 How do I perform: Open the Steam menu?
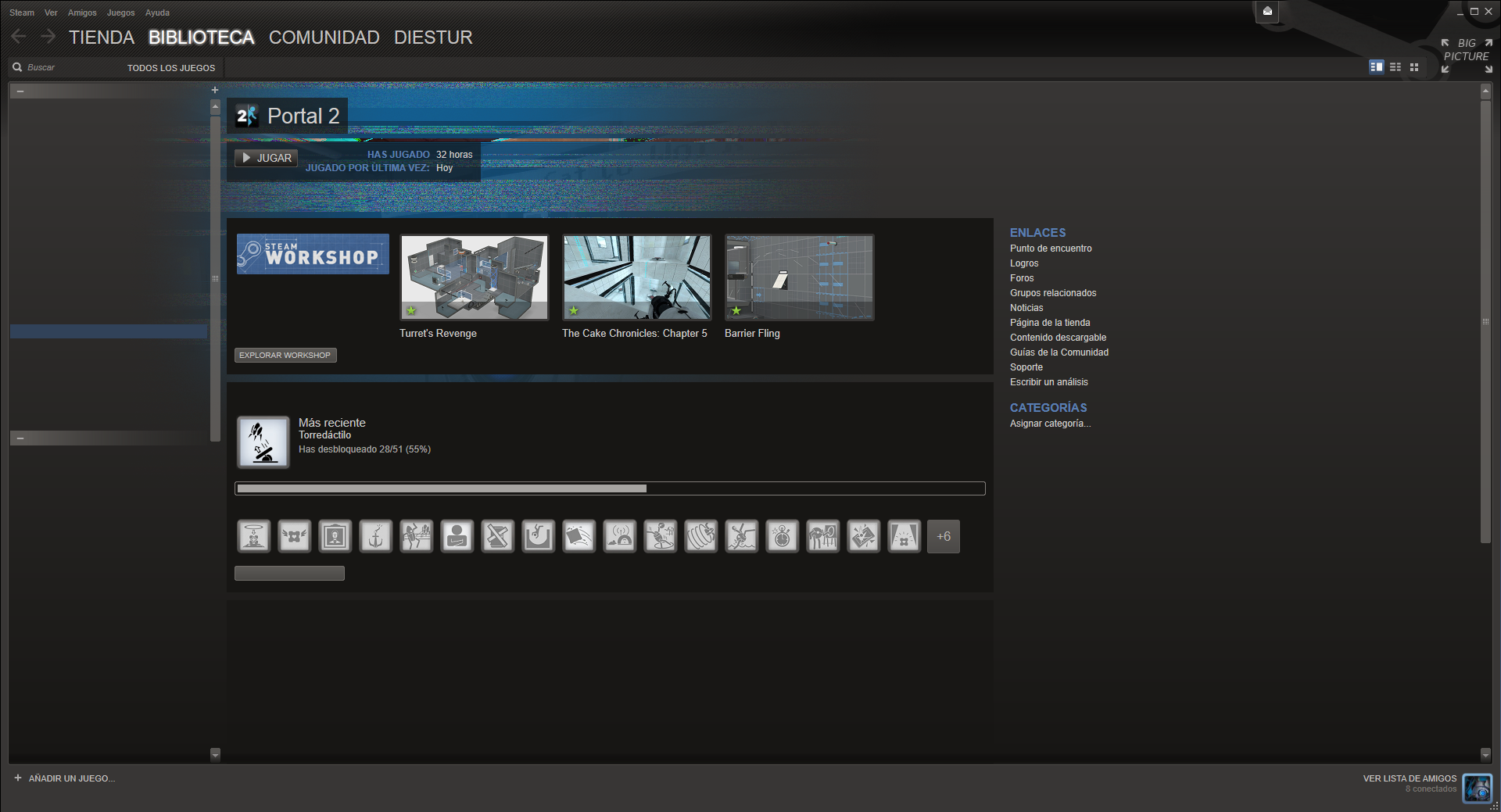coord(22,13)
